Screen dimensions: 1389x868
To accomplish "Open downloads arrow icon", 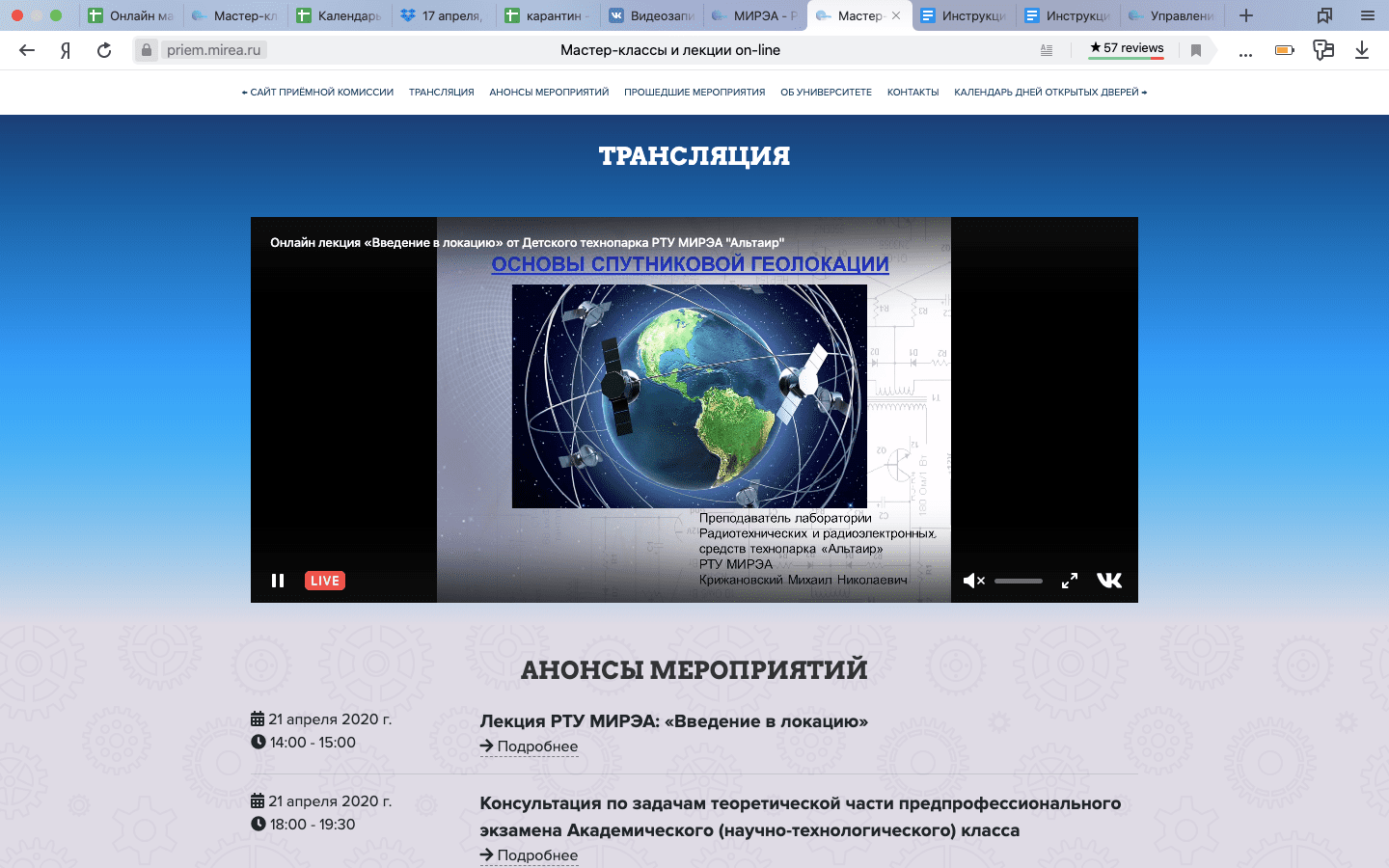I will [1362, 50].
